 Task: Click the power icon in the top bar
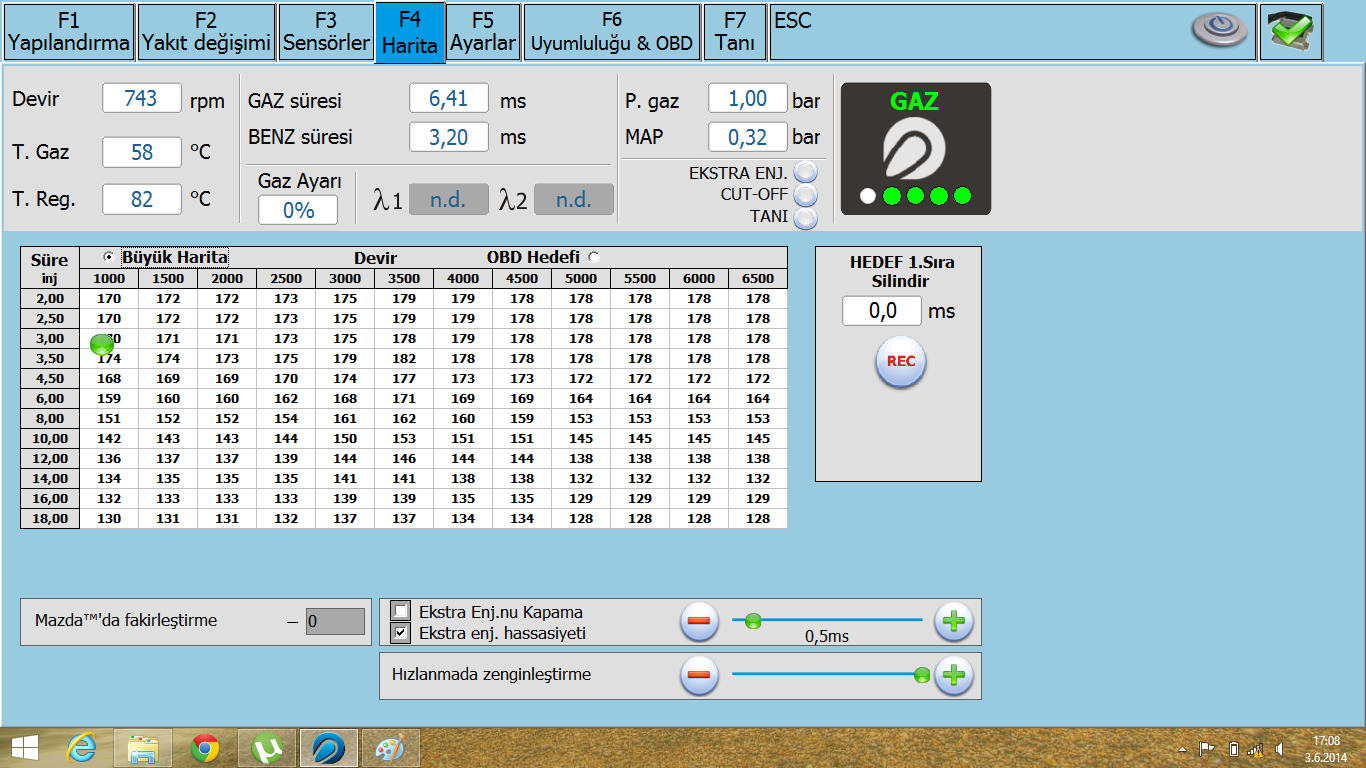1221,30
